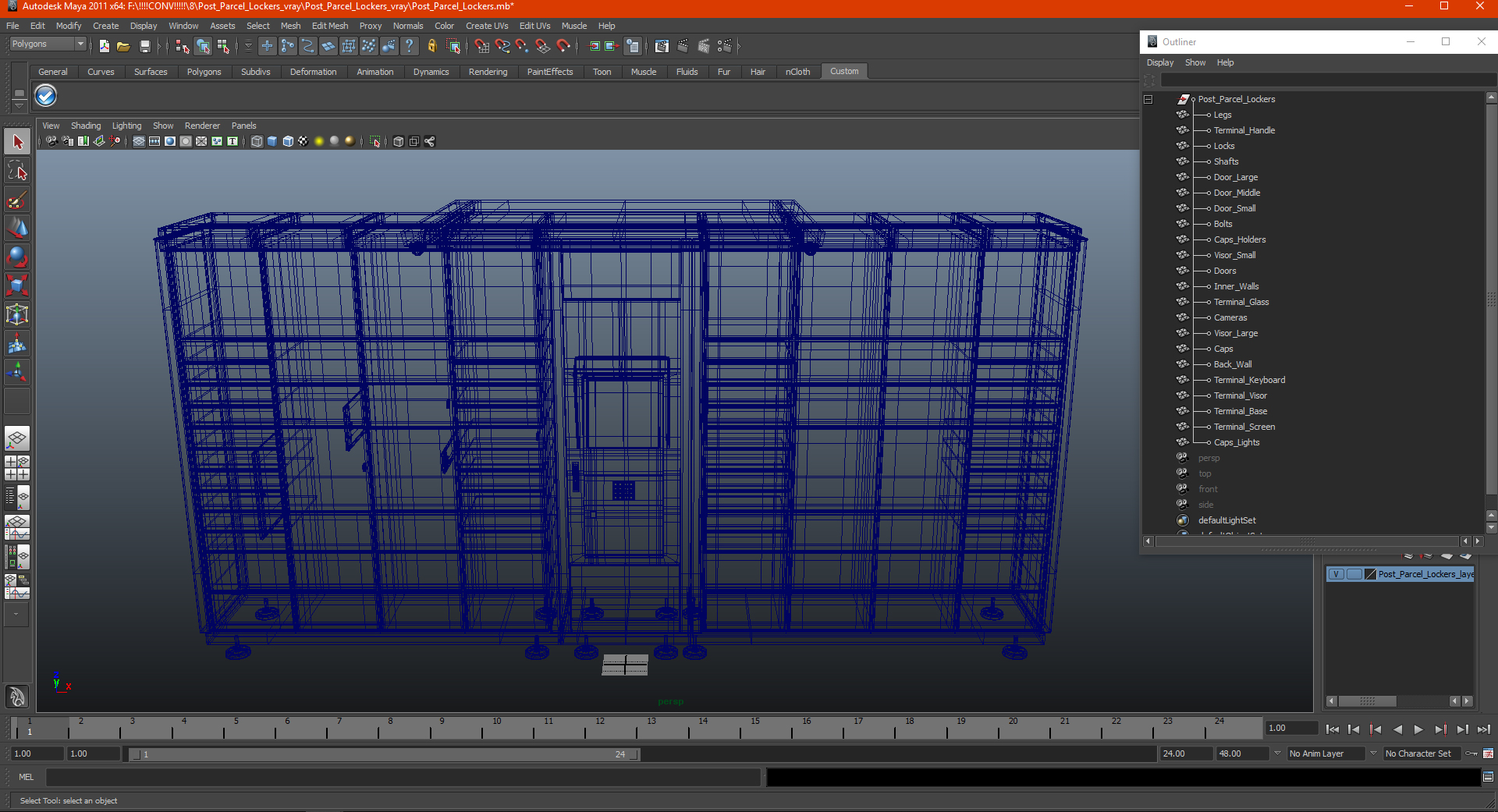The width and height of the screenshot is (1498, 812).
Task: Select the arrow Select Tool in toolbox
Action: [x=17, y=142]
